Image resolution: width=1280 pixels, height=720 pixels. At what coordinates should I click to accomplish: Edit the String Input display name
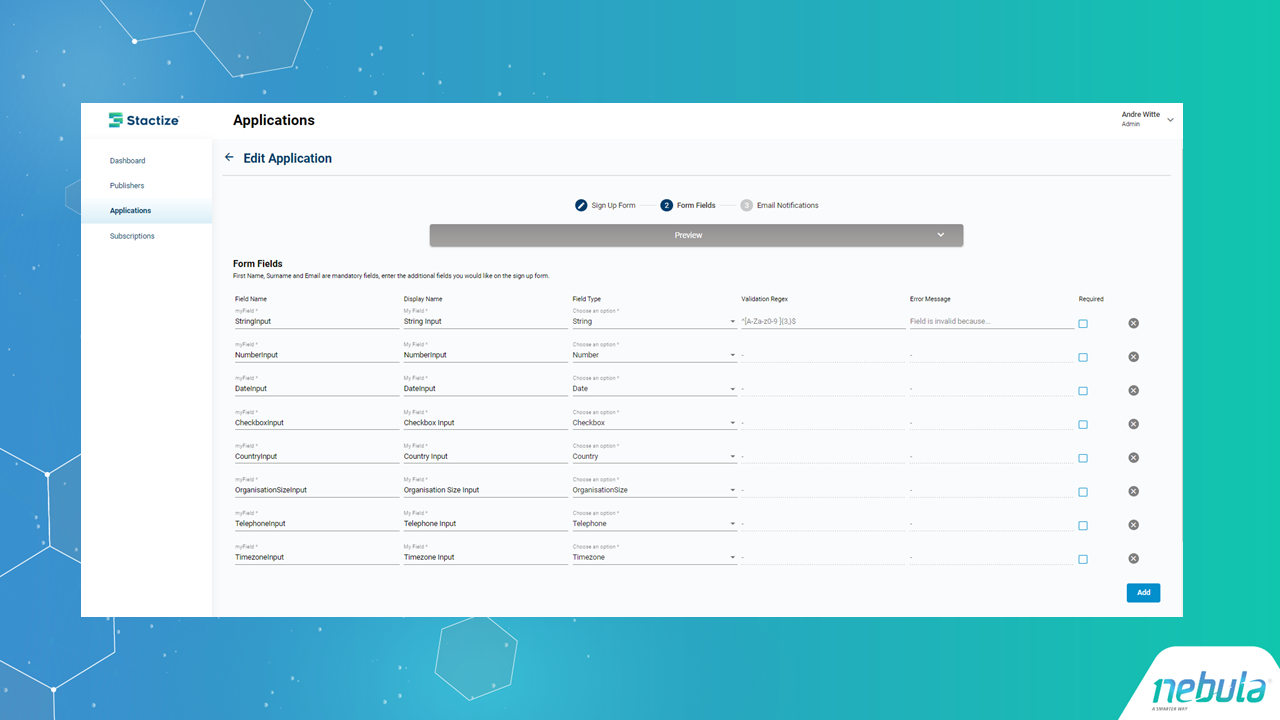pos(485,321)
